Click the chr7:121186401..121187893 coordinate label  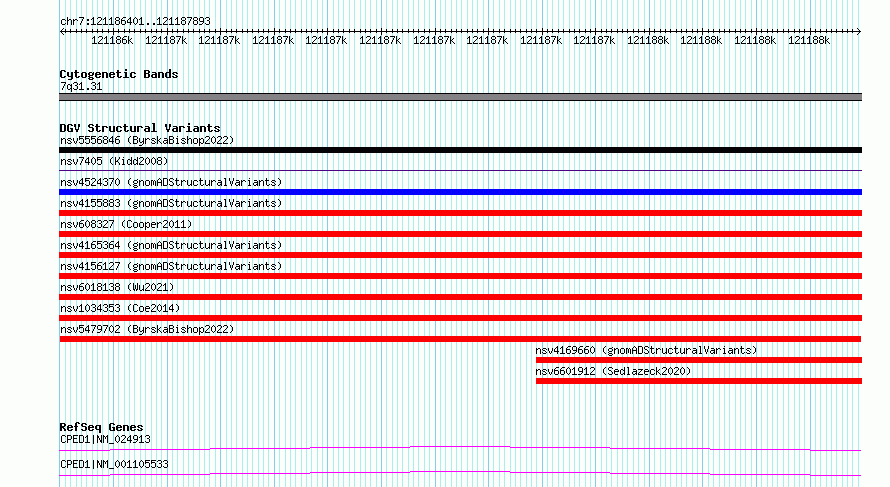coord(135,21)
